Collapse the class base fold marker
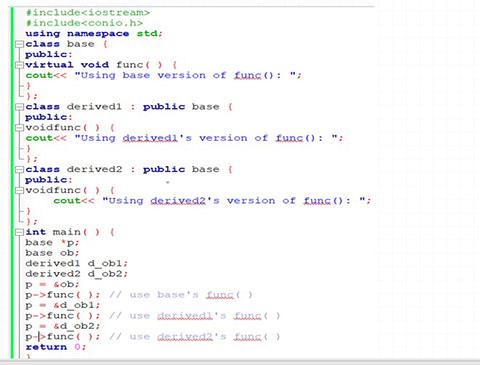The image size is (480, 365). click(20, 44)
